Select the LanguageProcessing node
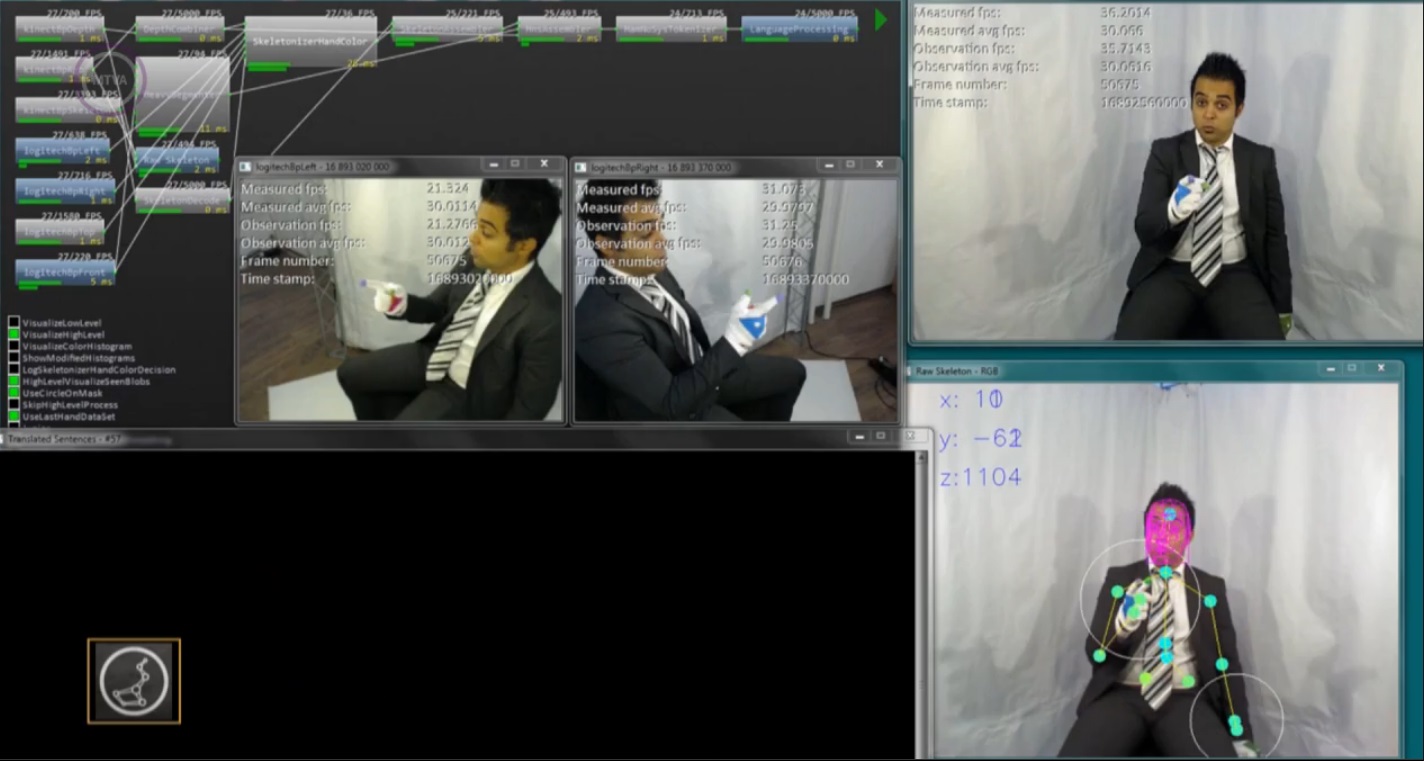This screenshot has height=761, width=1424. [x=799, y=29]
